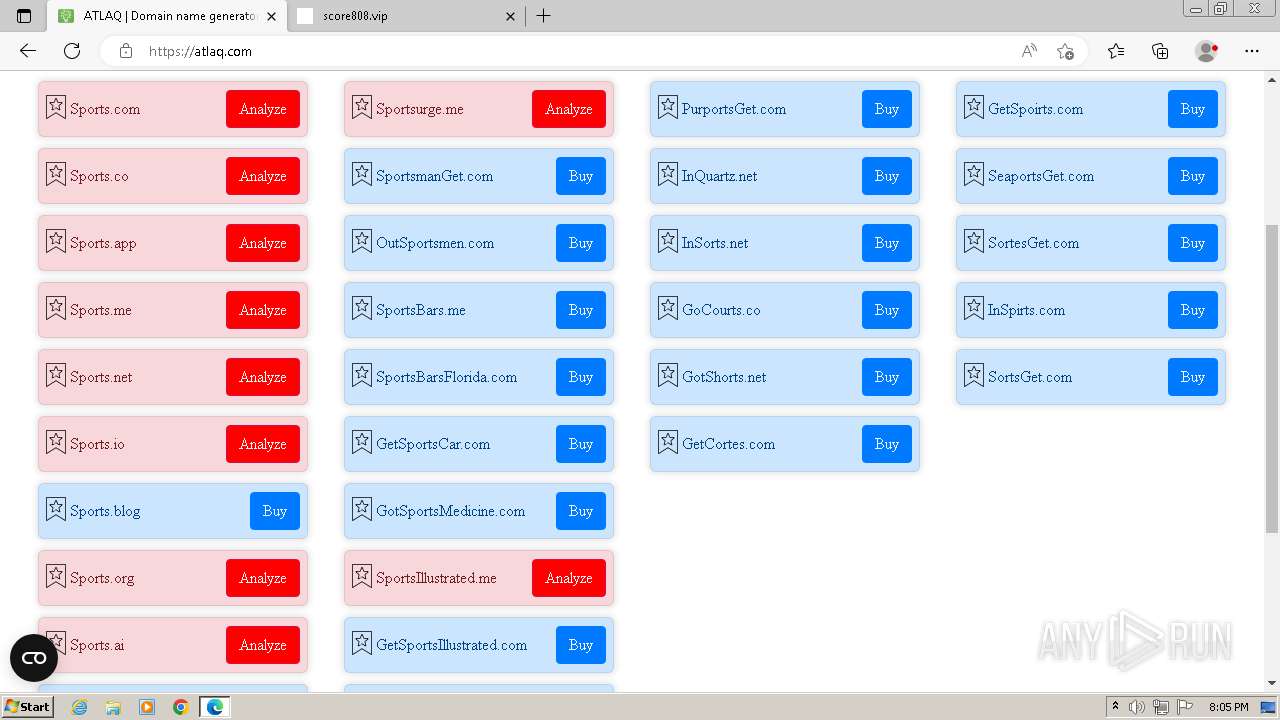Open File Explorer from taskbar
The height and width of the screenshot is (720, 1280).
tap(113, 707)
